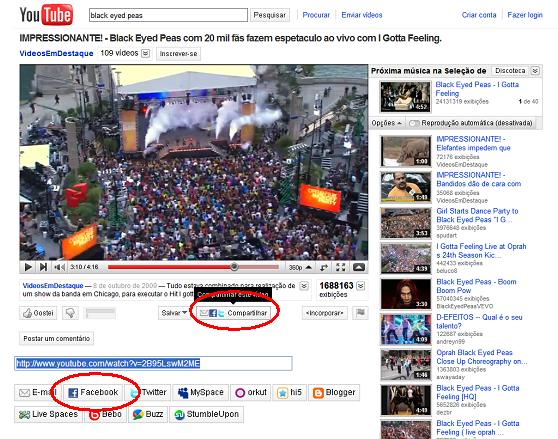Open Oprah Black Eyed Peas Close Up Choreography link
This screenshot has width=558, height=439.
[x=481, y=357]
